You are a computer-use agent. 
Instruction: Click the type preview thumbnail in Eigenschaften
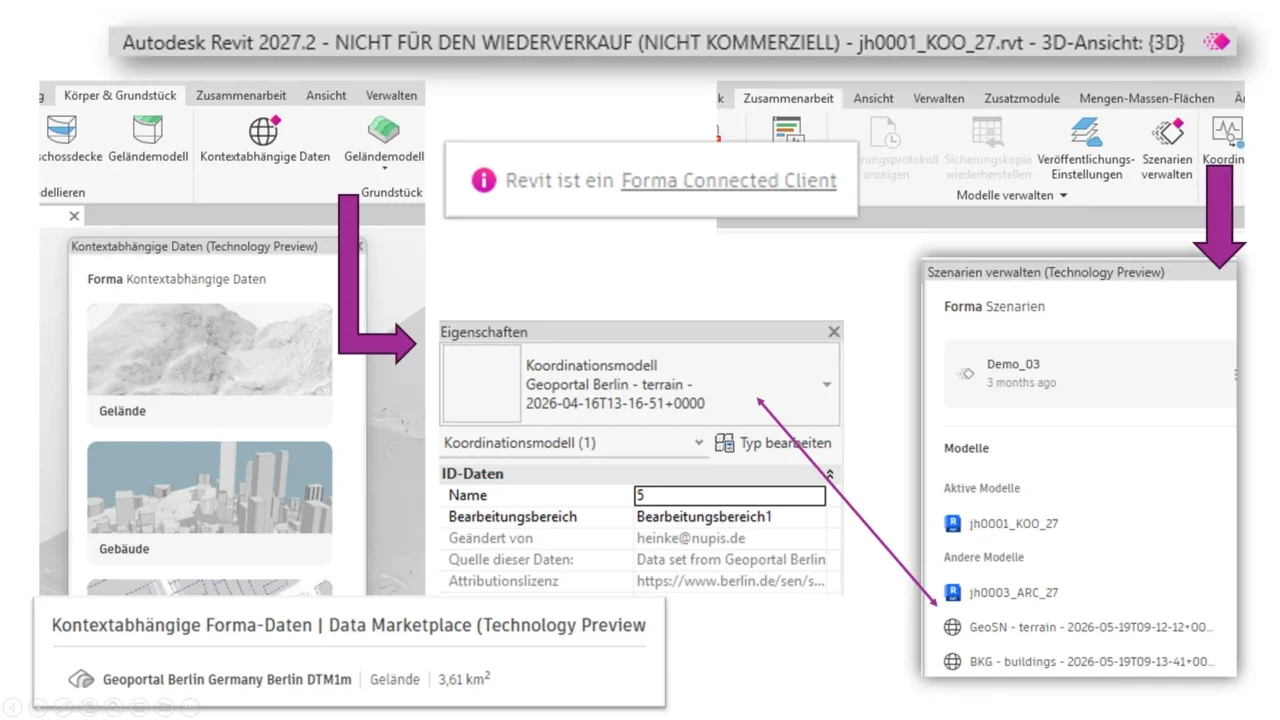tap(481, 384)
